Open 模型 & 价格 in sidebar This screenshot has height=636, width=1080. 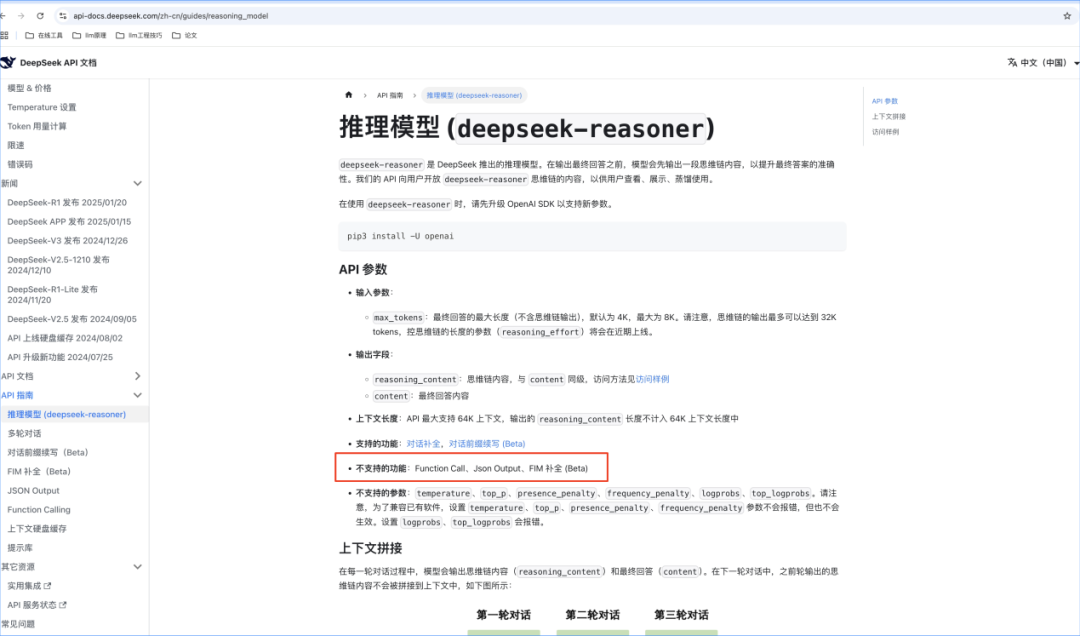point(30,88)
